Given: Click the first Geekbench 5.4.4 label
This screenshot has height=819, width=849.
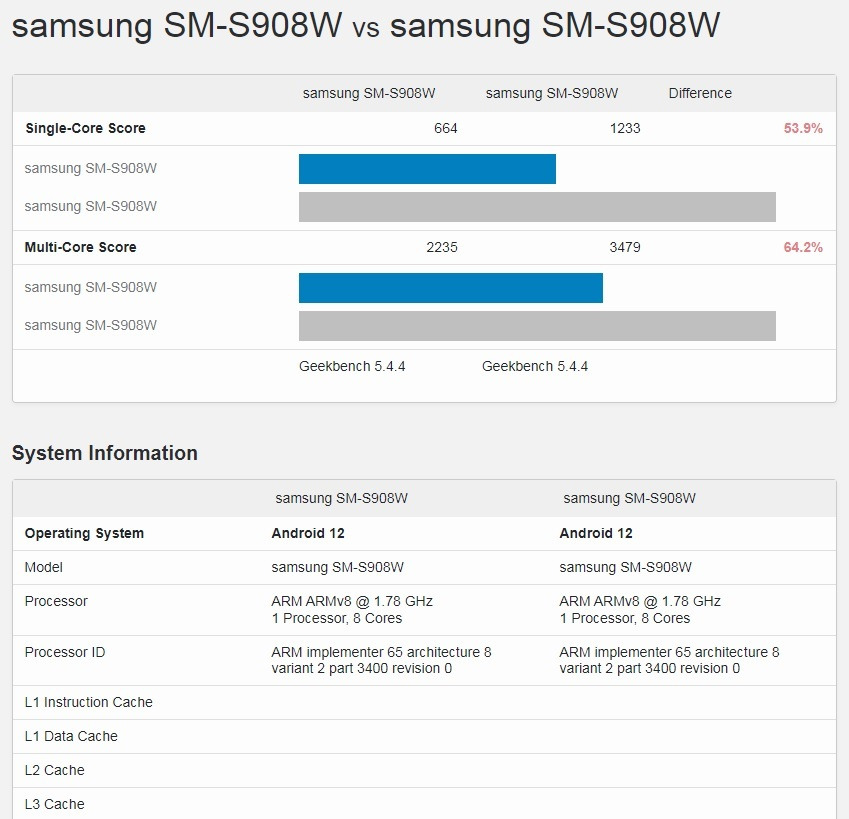Looking at the screenshot, I should click(x=352, y=366).
